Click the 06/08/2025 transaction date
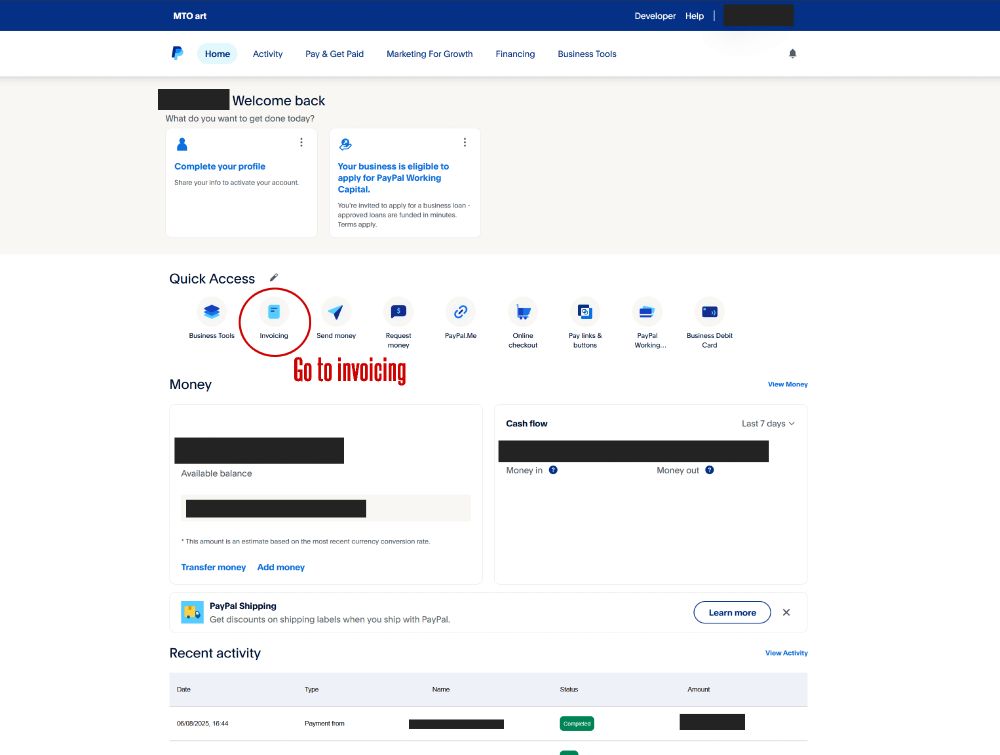The height and width of the screenshot is (755, 1000). coord(202,724)
